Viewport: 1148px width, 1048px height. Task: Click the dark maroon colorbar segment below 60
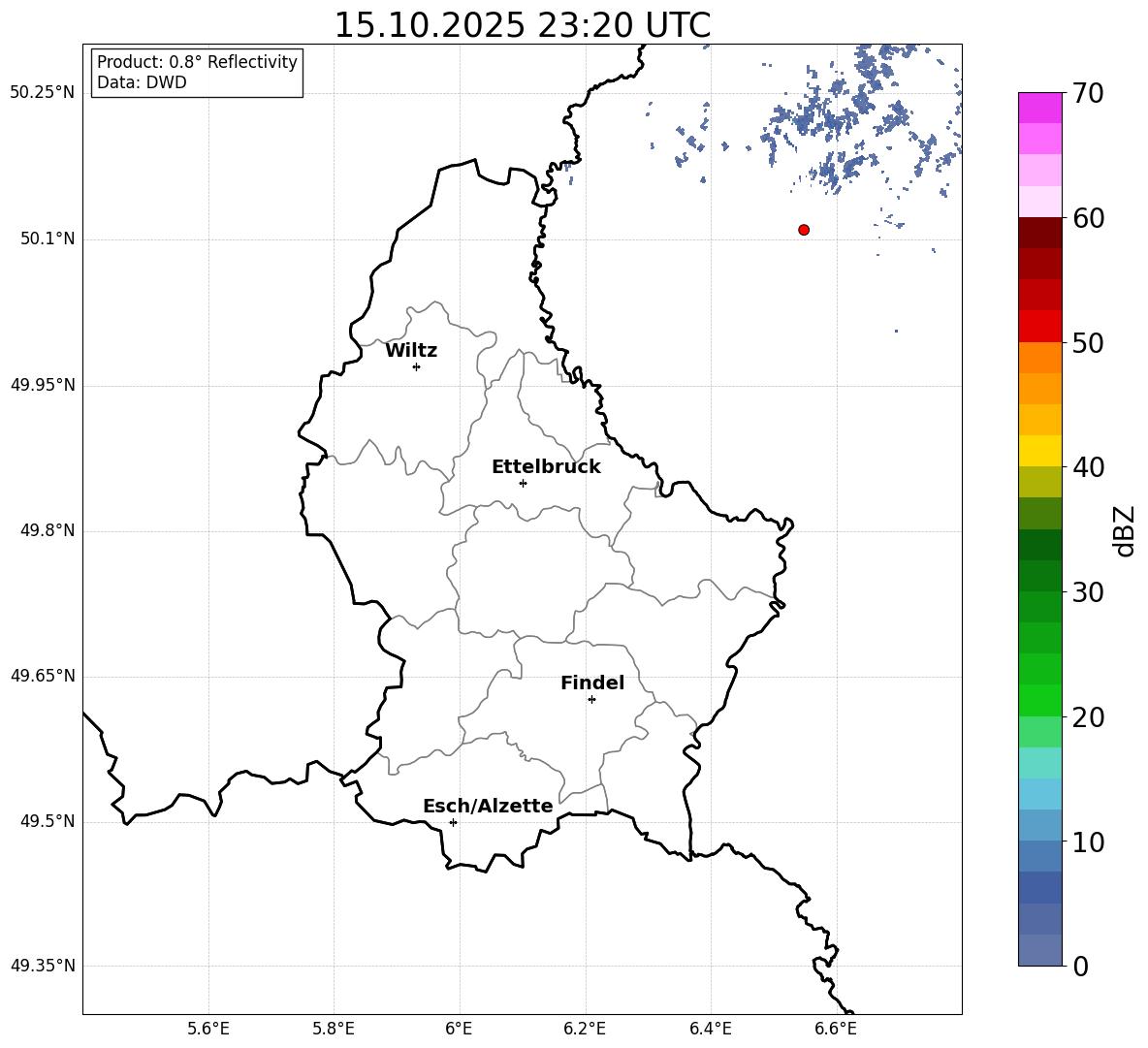click(x=1039, y=233)
